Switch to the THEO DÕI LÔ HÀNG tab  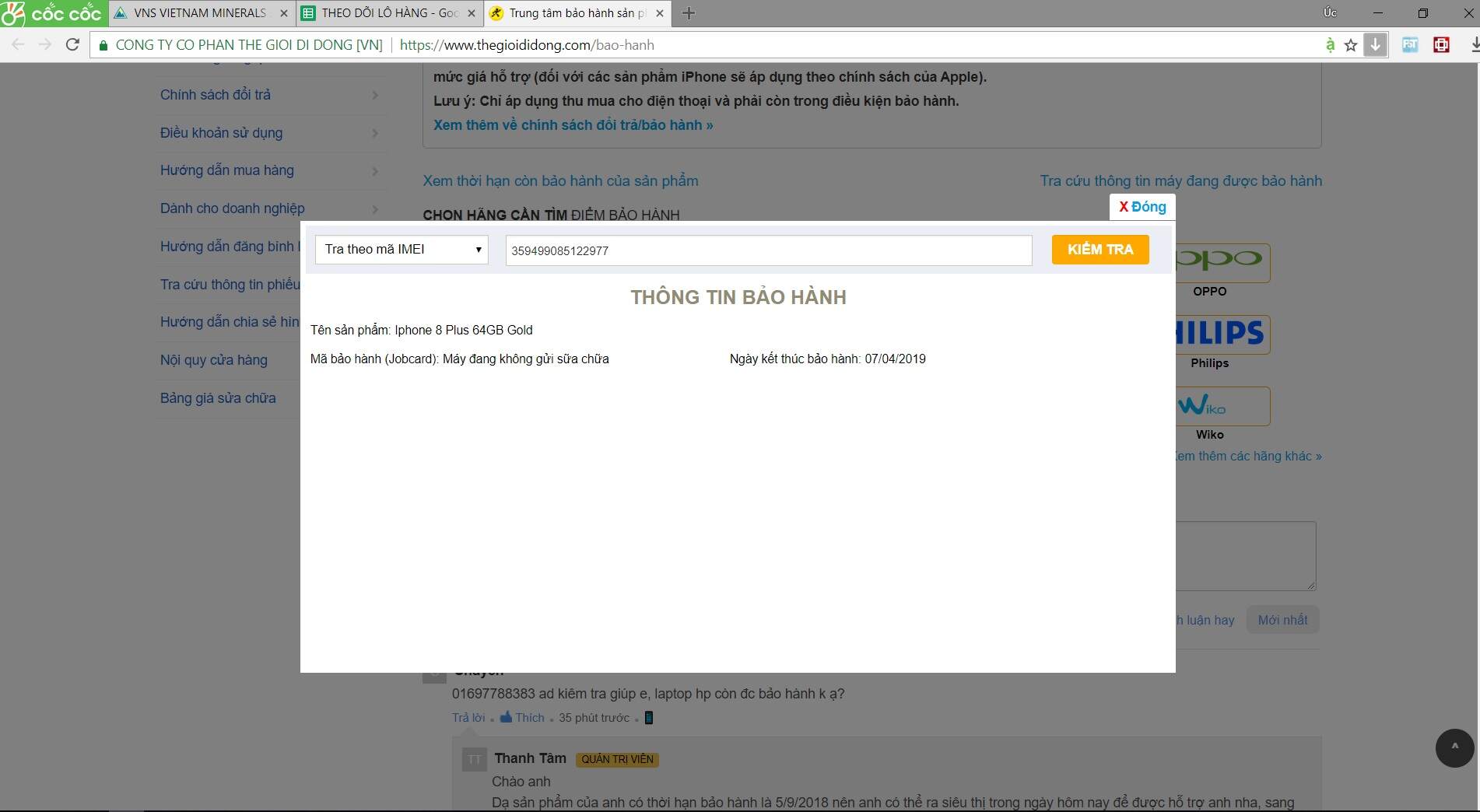pos(389,13)
